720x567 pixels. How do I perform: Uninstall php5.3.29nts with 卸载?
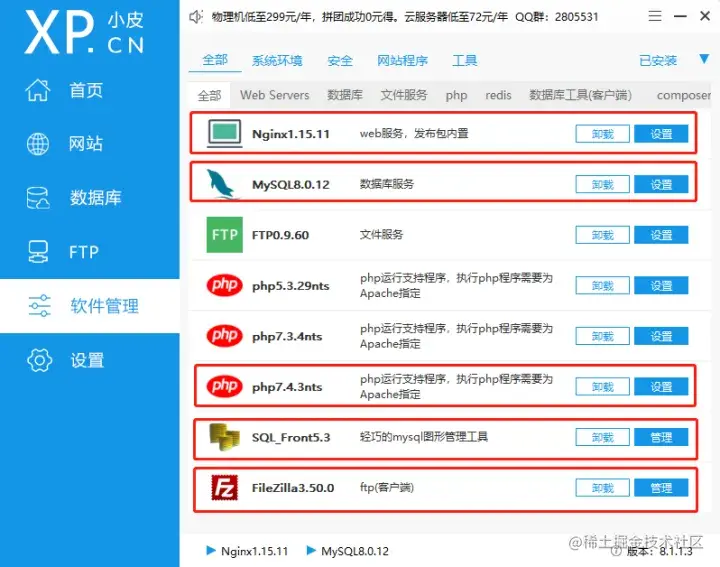pos(602,286)
